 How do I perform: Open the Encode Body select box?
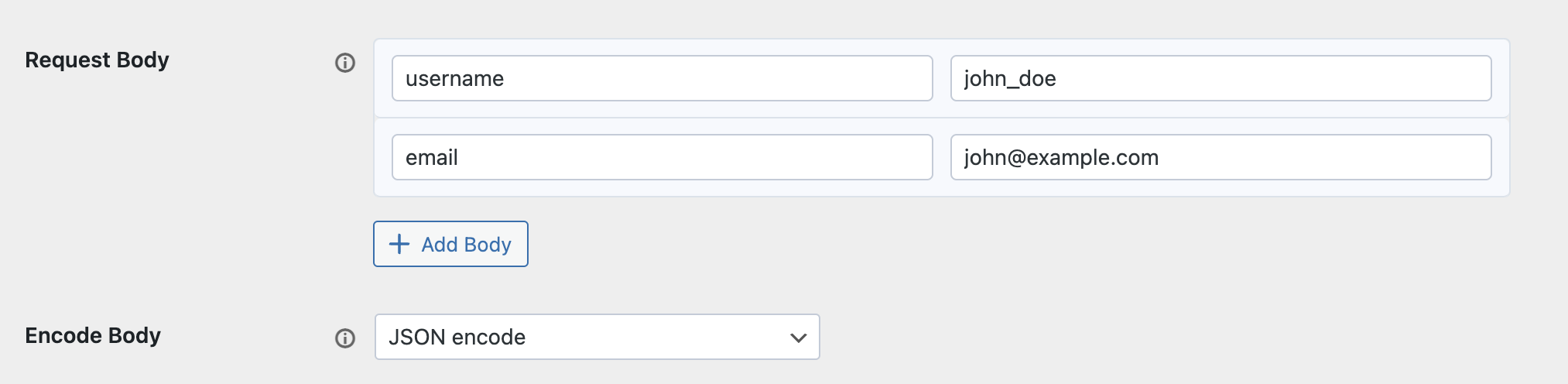click(597, 337)
